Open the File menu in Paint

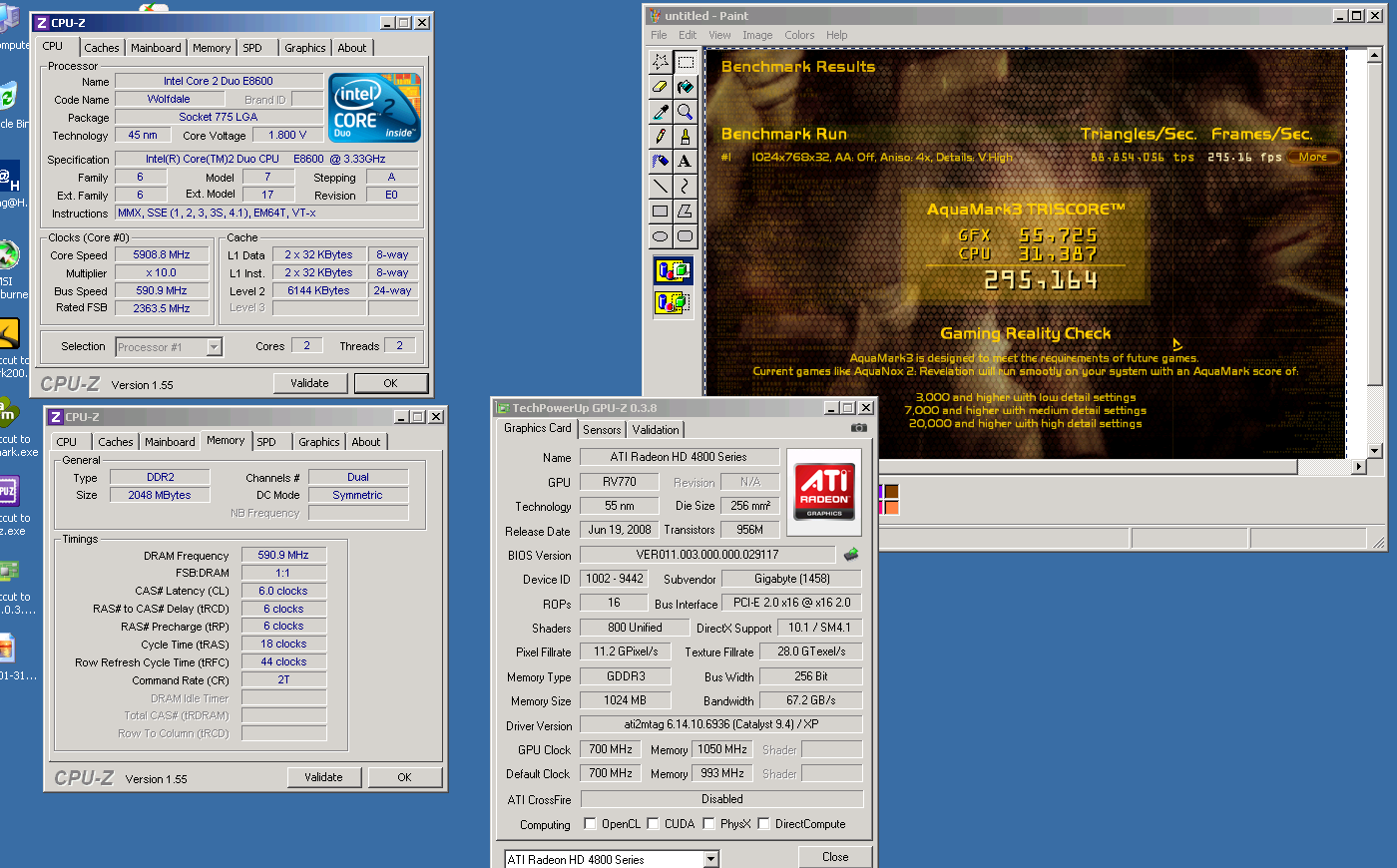pyautogui.click(x=659, y=35)
